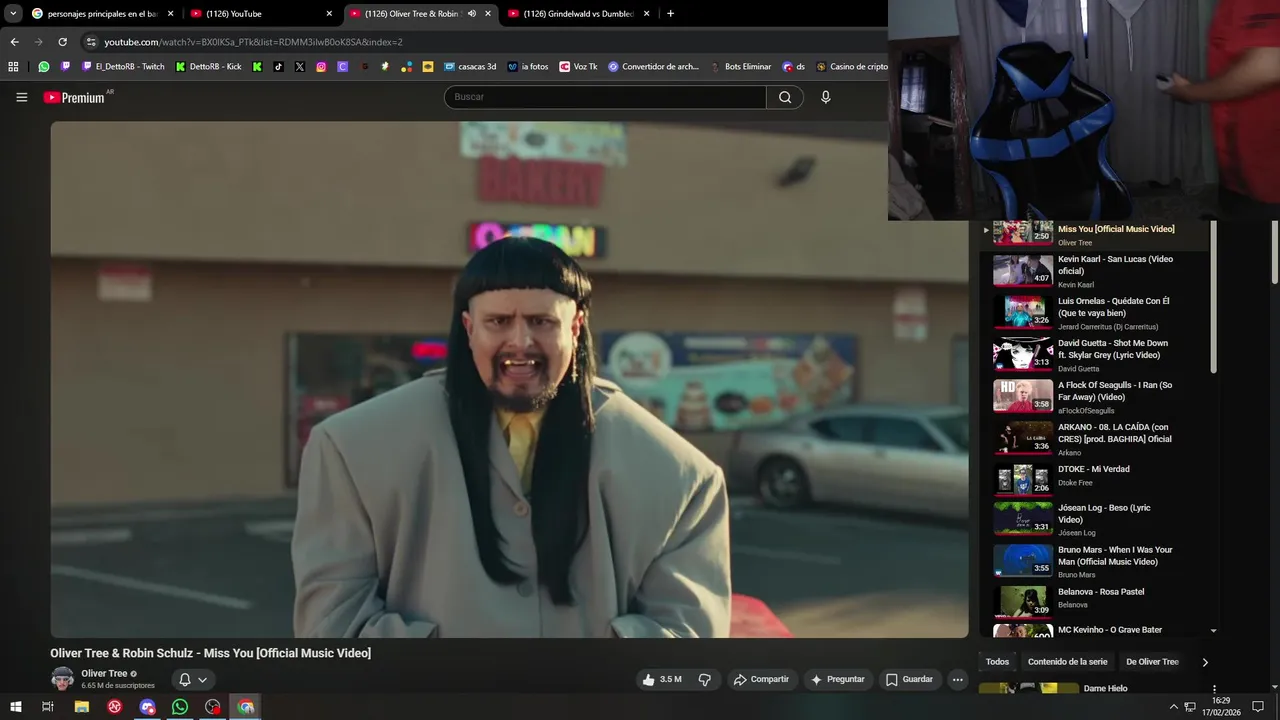1280x720 pixels.
Task: Open the 'Voz Tk' bookmark
Action: (578, 67)
